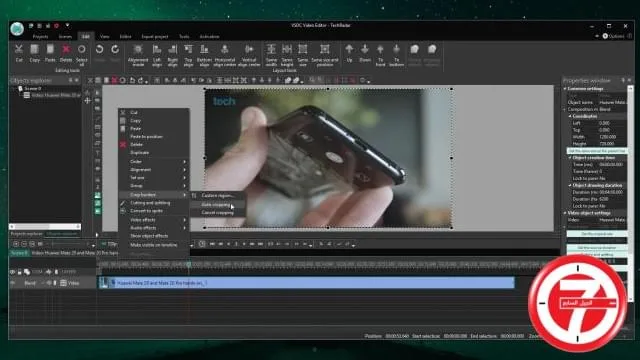Screen dimensions: 640x360
Task: Click the Redo arrow in the ribbon
Action: (115, 50)
